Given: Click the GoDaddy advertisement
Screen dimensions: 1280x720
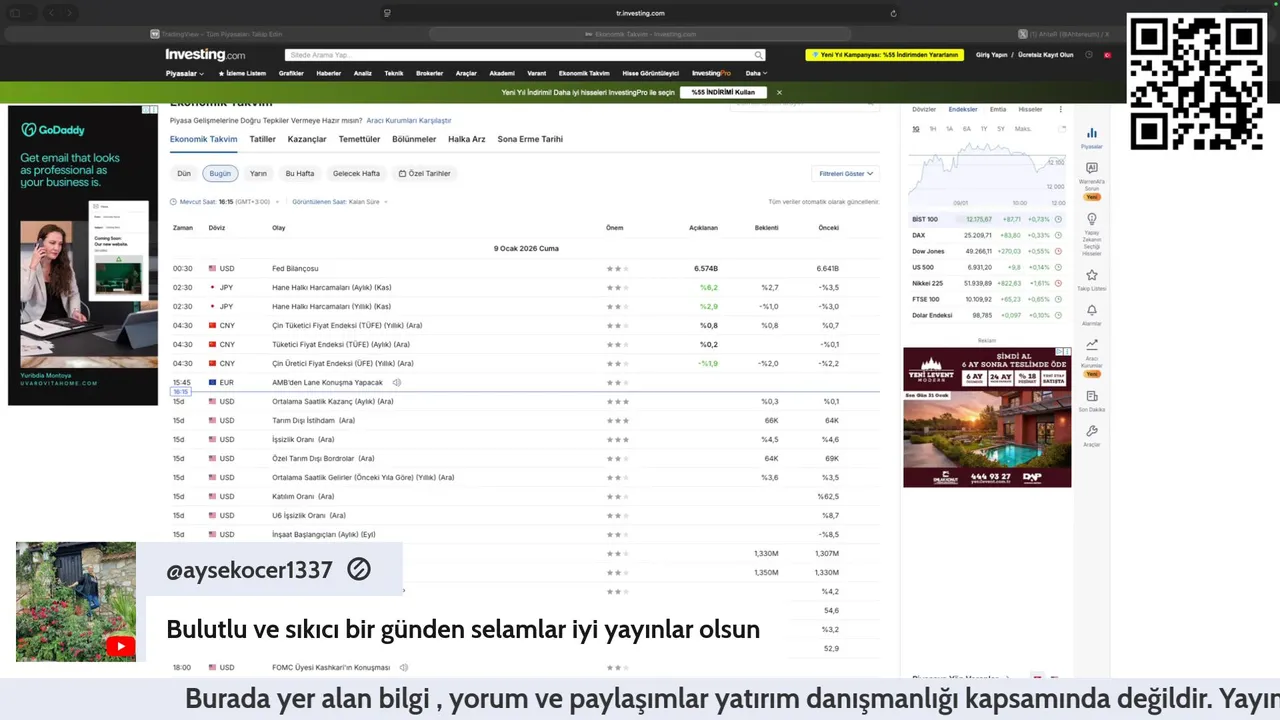Looking at the screenshot, I should point(83,255).
